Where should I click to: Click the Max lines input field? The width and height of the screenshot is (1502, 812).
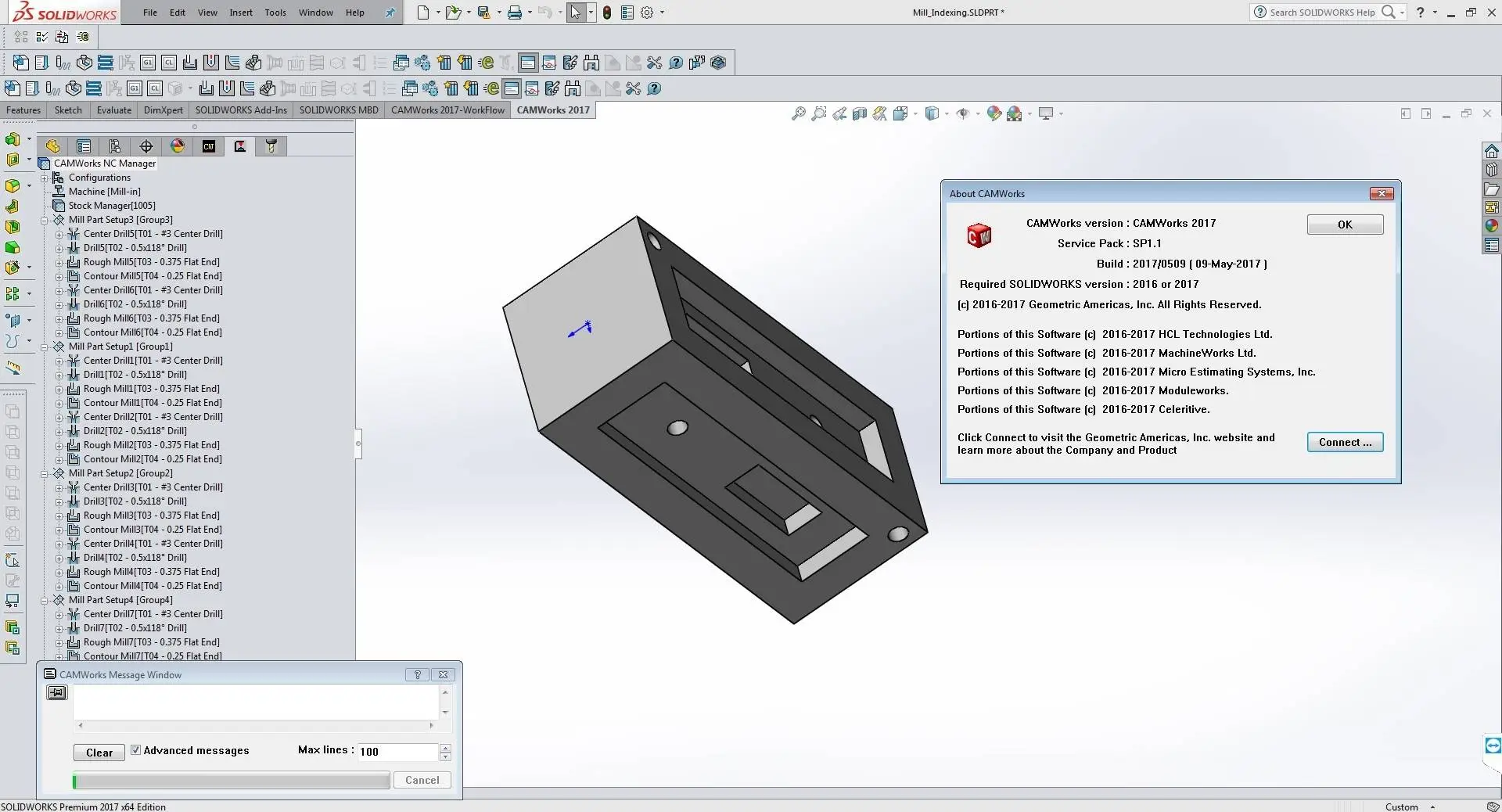398,752
